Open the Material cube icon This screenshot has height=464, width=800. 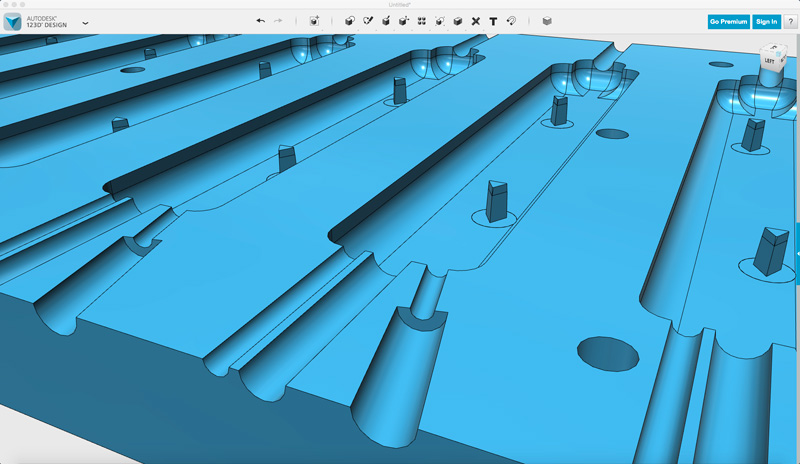click(x=546, y=21)
